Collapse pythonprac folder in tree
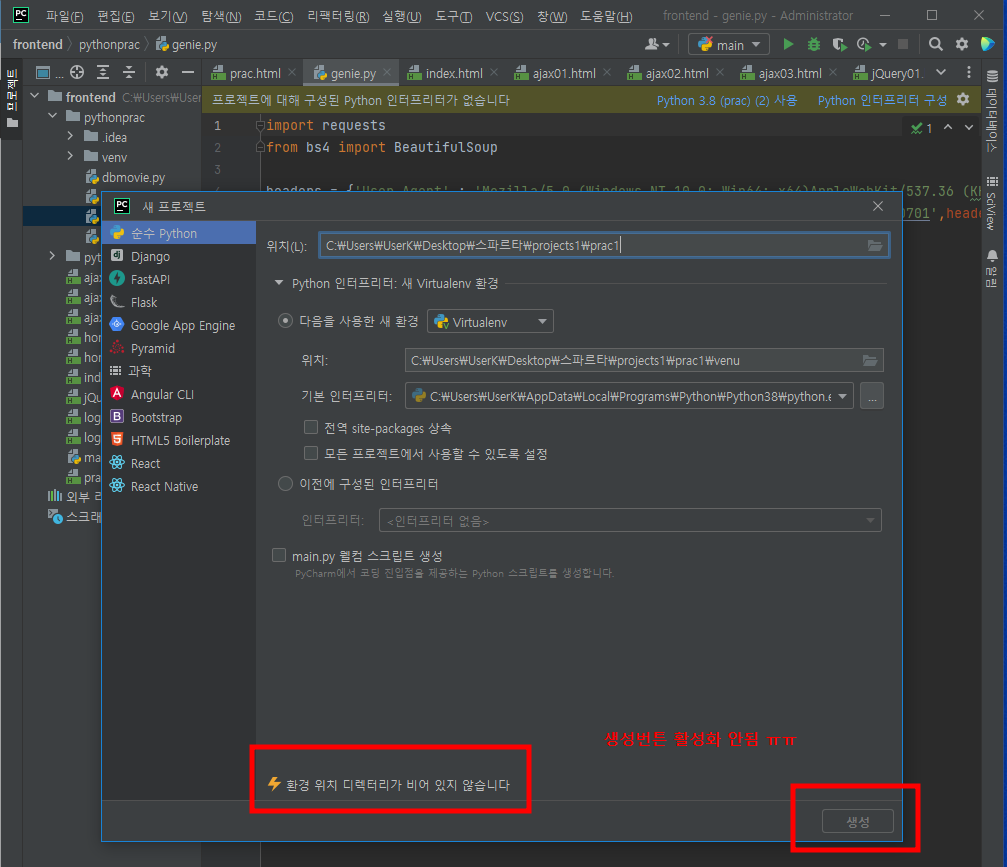This screenshot has width=1007, height=867. [53, 116]
